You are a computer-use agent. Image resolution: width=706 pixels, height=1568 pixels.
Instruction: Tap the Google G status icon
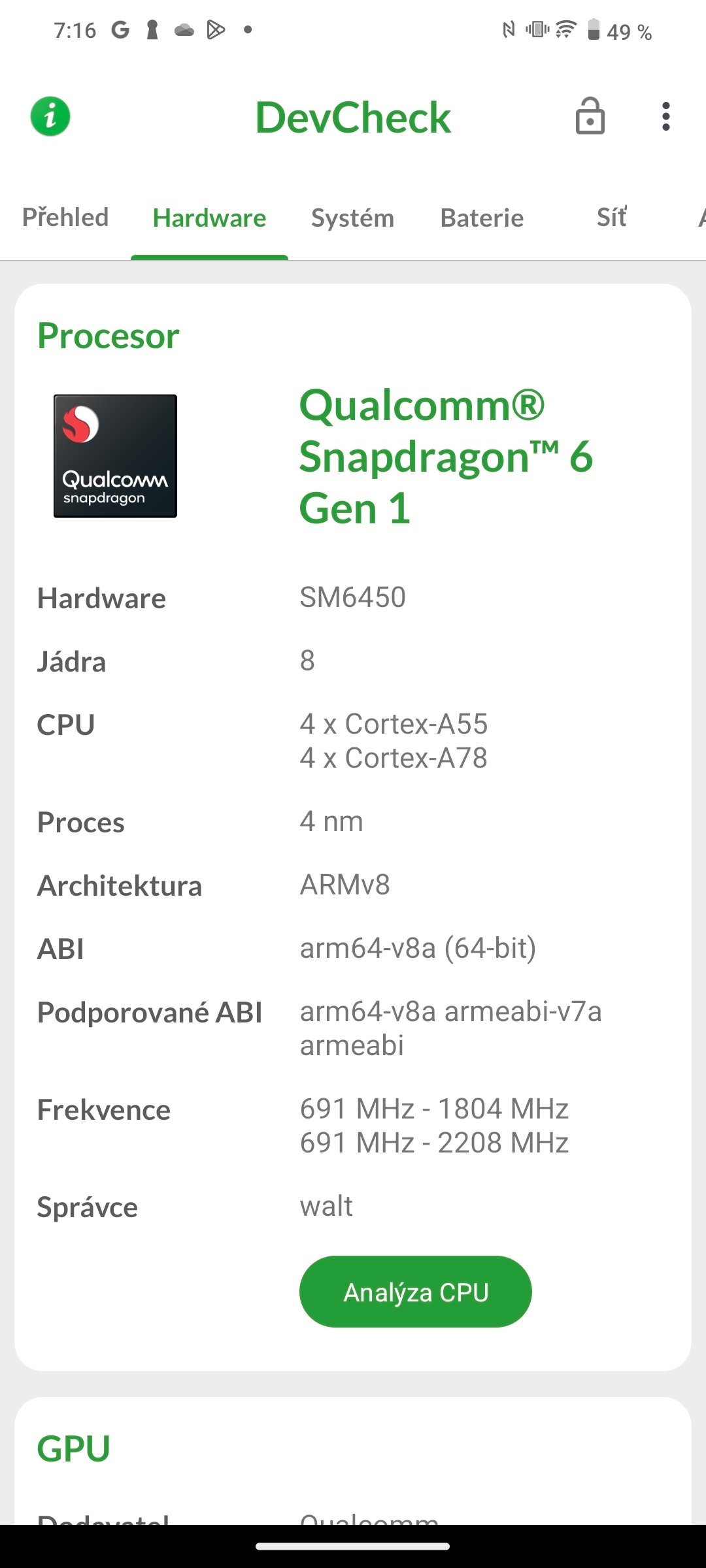tap(120, 30)
